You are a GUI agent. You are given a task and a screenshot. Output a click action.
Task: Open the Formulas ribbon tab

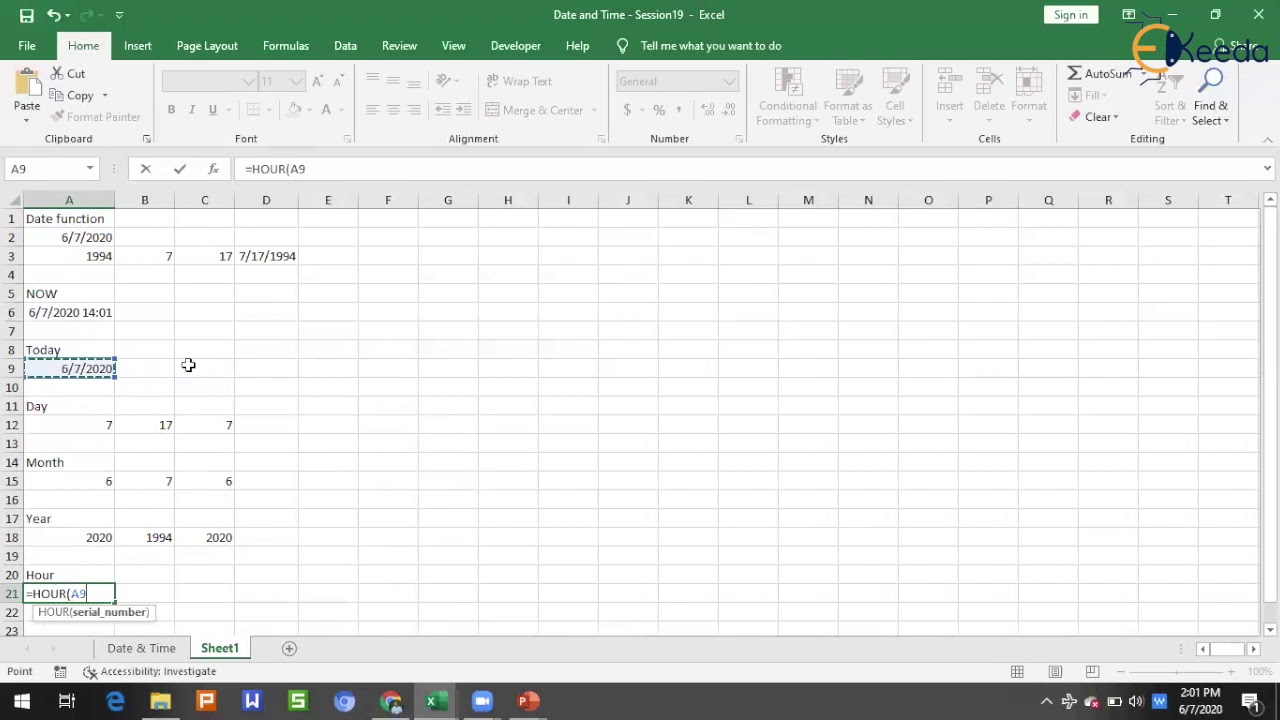[x=285, y=46]
